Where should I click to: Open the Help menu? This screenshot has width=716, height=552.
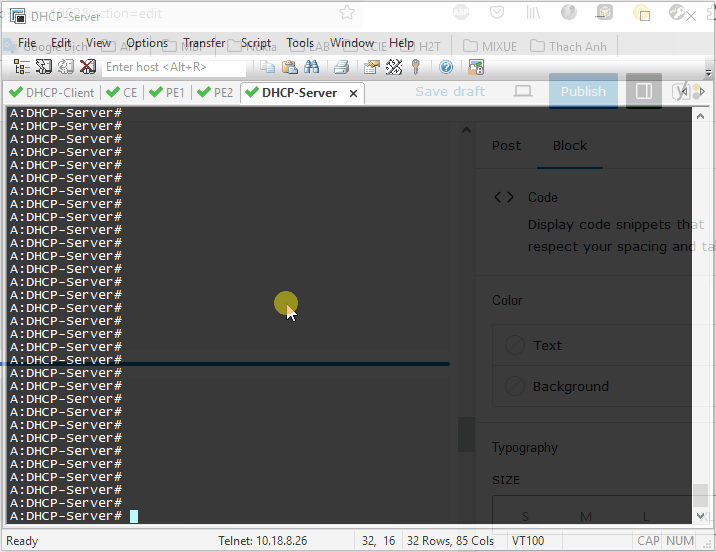[401, 43]
